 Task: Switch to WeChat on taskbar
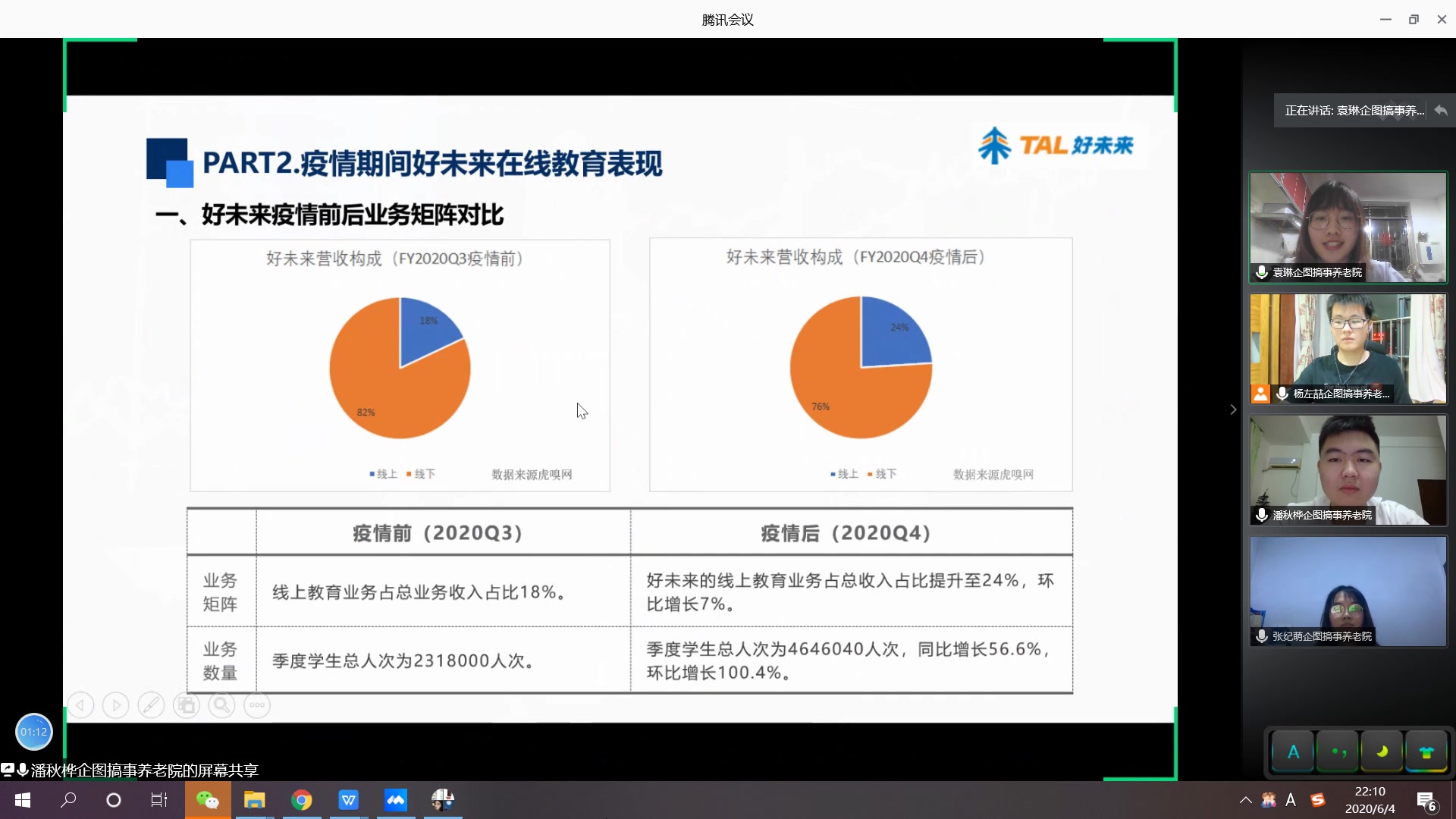[x=208, y=800]
